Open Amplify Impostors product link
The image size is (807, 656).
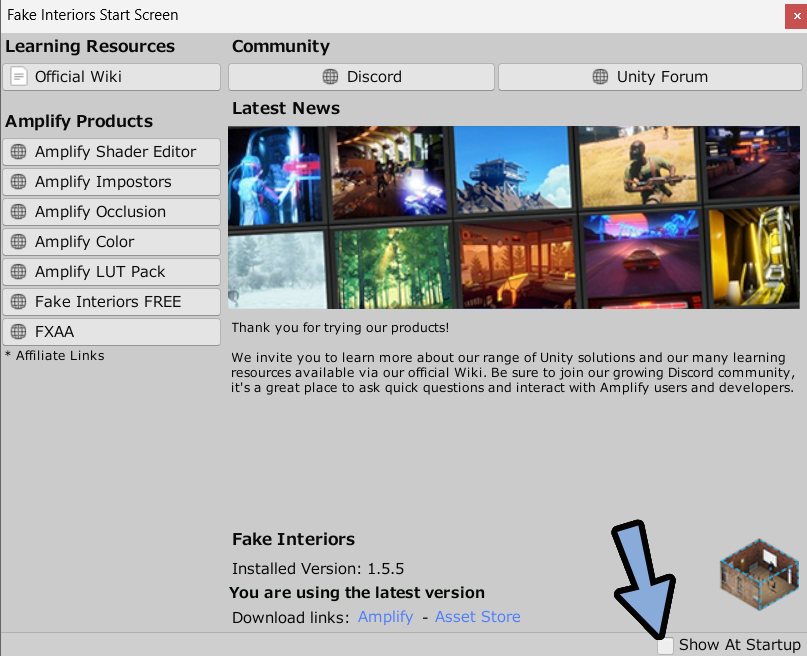[111, 182]
